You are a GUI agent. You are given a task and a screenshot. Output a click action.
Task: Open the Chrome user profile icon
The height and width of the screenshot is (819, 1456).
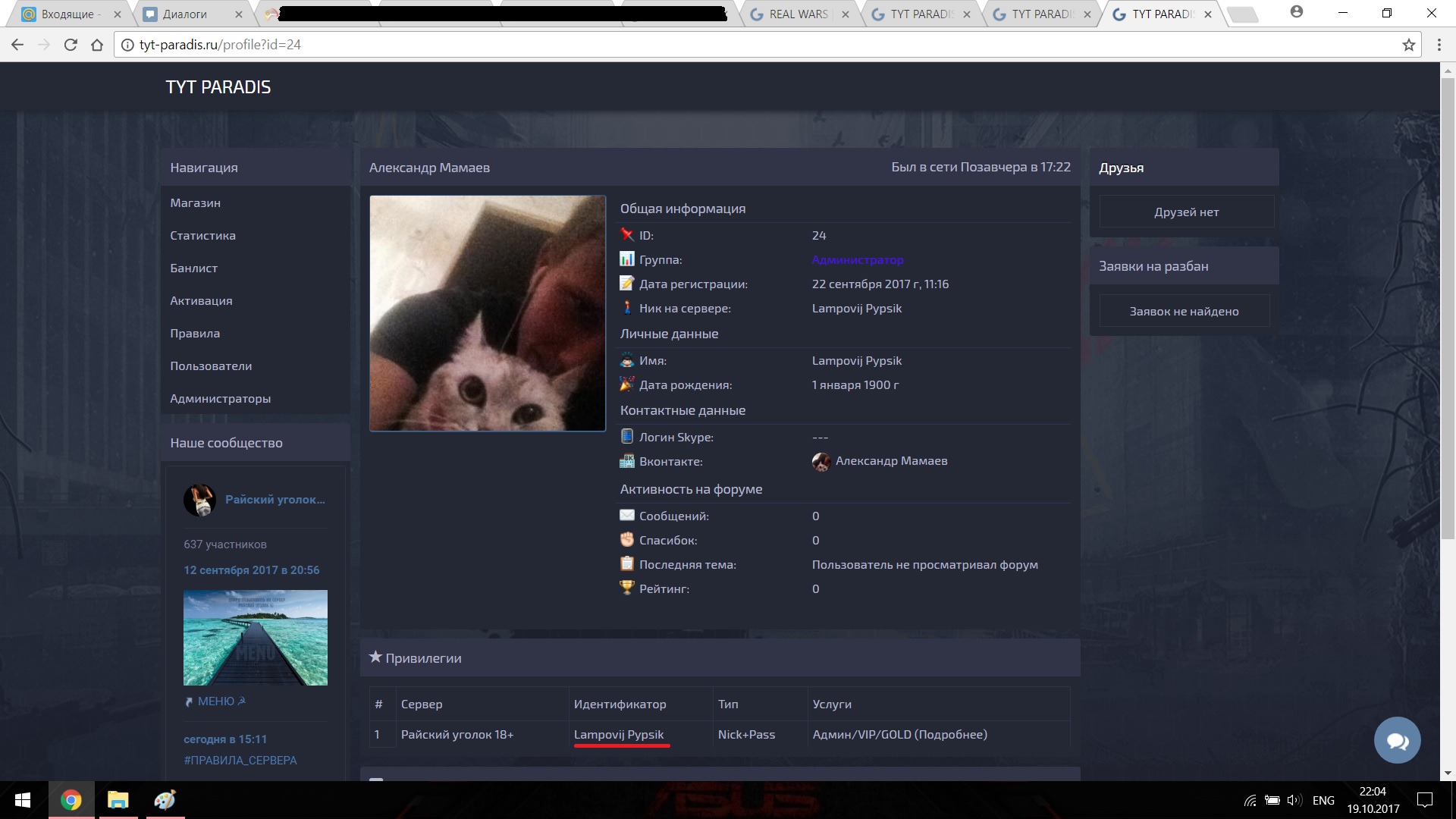click(x=1297, y=13)
